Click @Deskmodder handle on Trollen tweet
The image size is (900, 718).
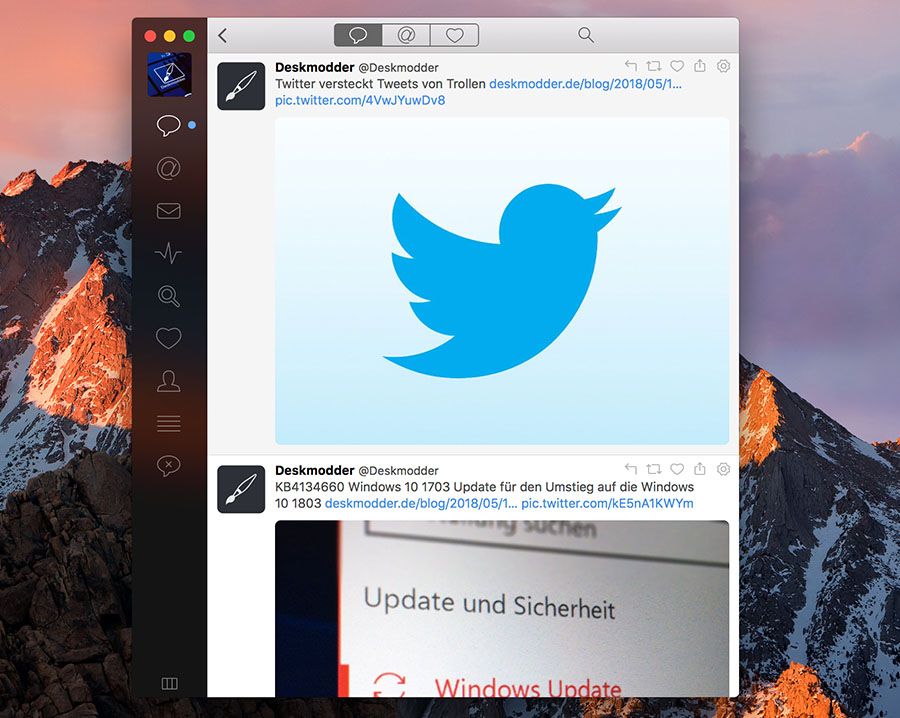[x=398, y=68]
